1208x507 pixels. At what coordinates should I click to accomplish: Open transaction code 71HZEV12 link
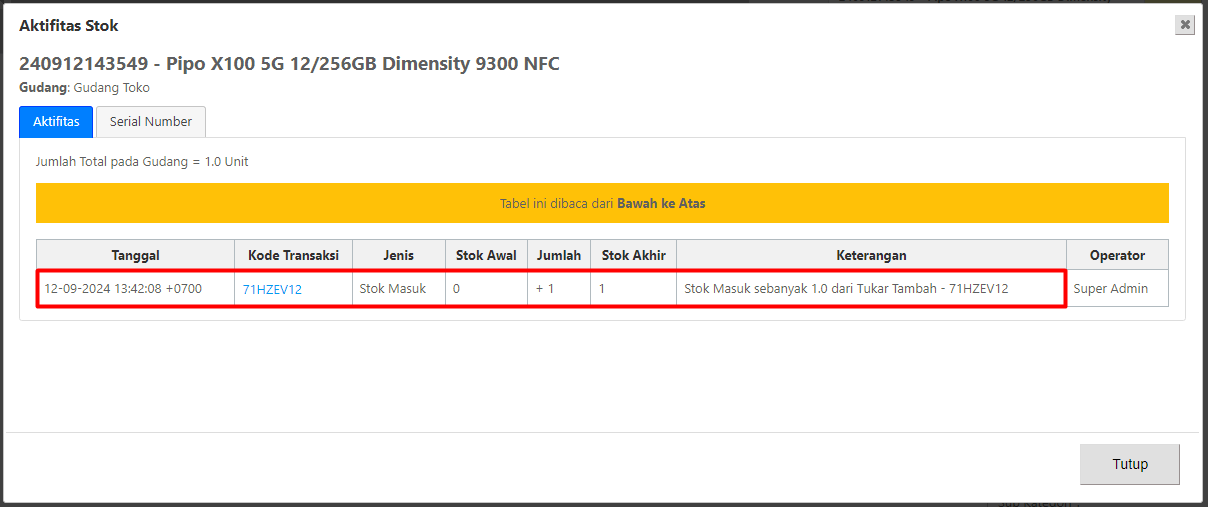[272, 289]
